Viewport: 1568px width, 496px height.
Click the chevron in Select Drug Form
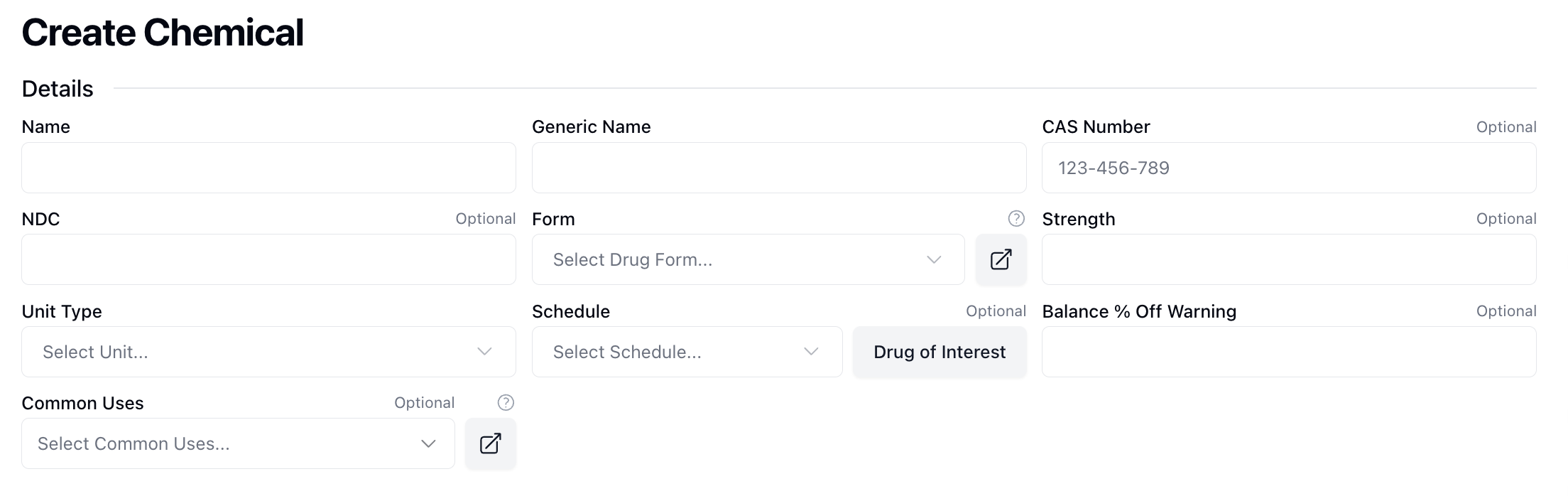(x=934, y=259)
